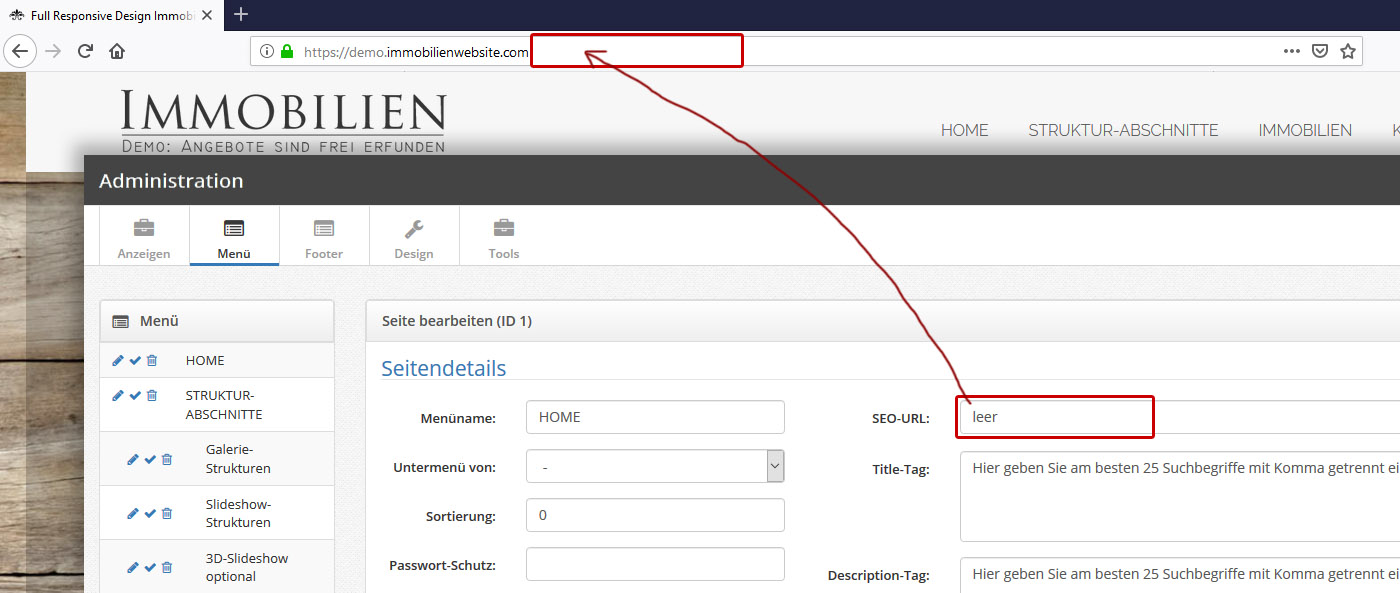1400x593 pixels.
Task: Click pencil icon for STRUKTUR-ABSCHNITTE entry
Action: pyautogui.click(x=118, y=395)
